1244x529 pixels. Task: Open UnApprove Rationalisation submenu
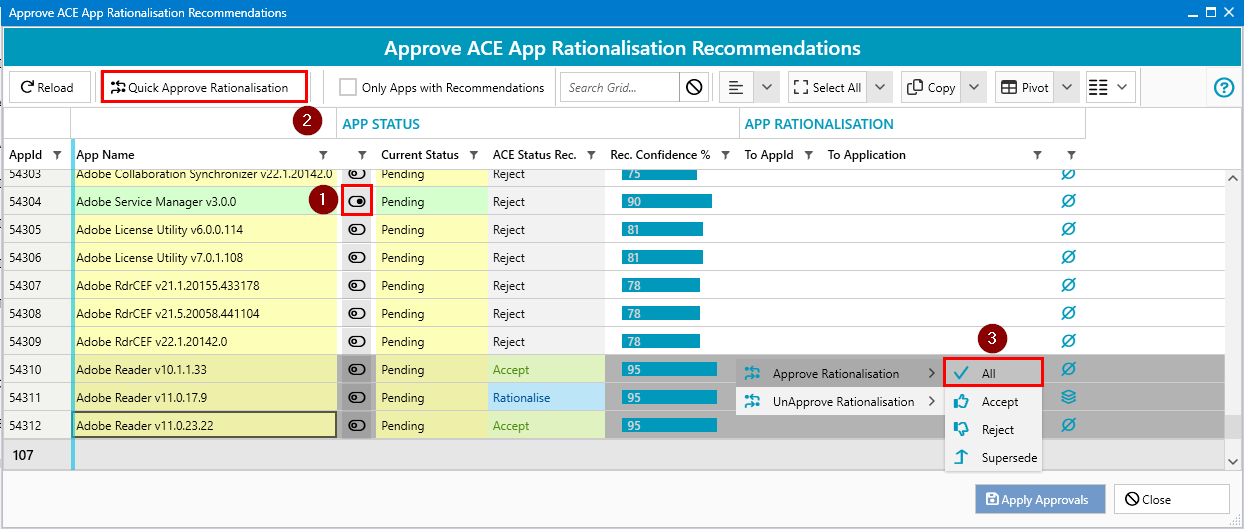(840, 402)
